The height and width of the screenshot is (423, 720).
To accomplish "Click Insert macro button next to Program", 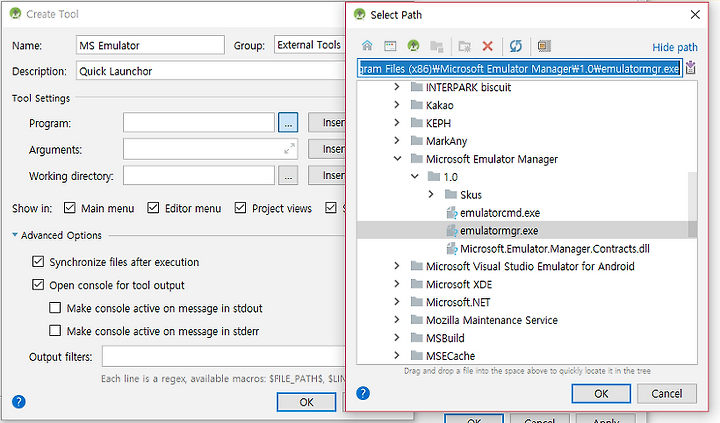I will point(326,123).
